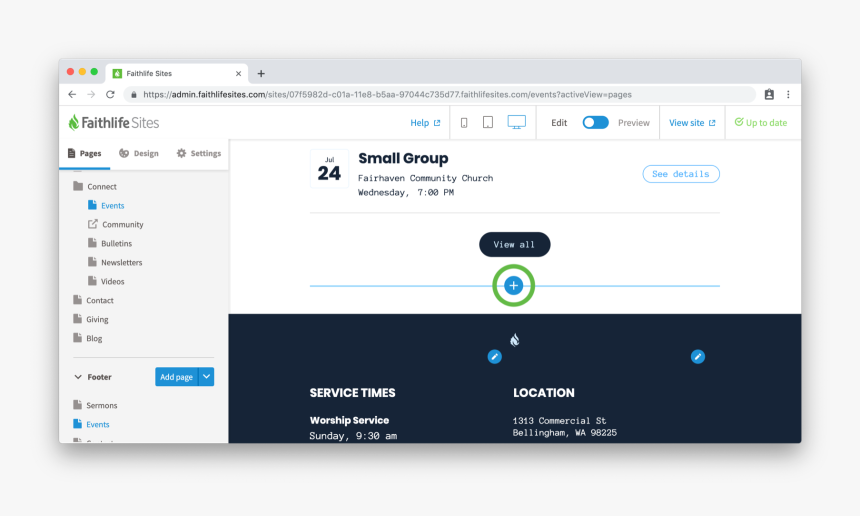Viewport: 860px width, 516px height.
Task: Open the Settings tab
Action: pos(199,153)
